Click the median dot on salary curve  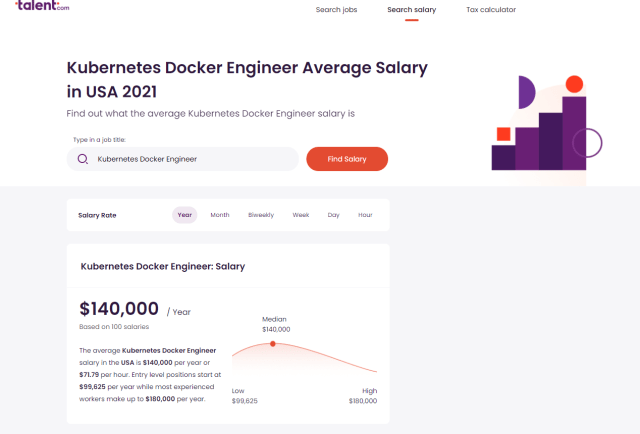click(x=273, y=344)
